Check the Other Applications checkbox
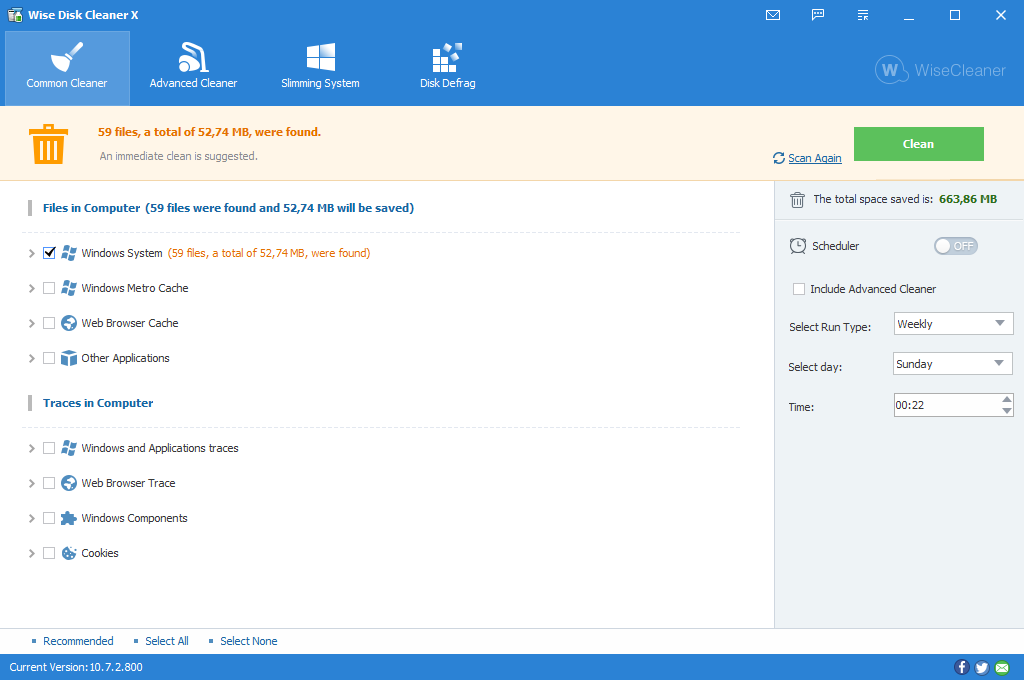The width and height of the screenshot is (1024, 680). click(x=49, y=358)
